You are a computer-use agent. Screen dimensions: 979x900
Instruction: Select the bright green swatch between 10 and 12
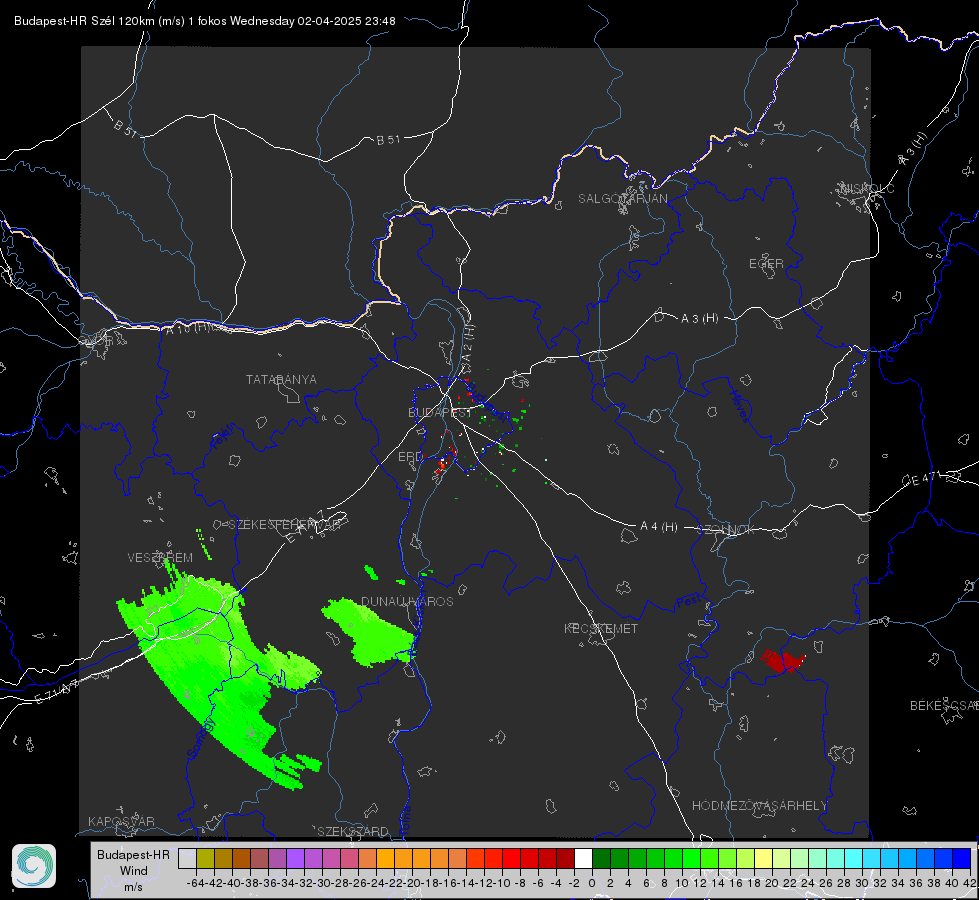click(691, 858)
